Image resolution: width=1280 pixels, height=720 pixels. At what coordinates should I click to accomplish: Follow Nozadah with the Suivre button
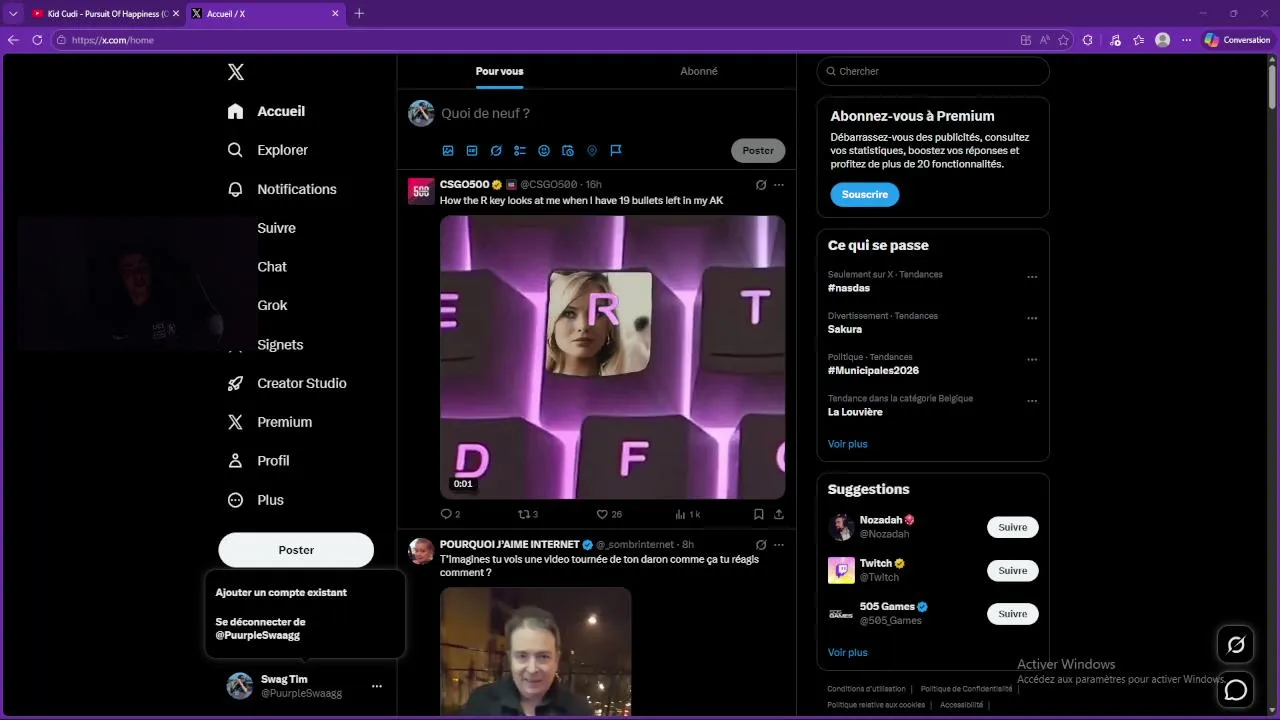pos(1013,527)
